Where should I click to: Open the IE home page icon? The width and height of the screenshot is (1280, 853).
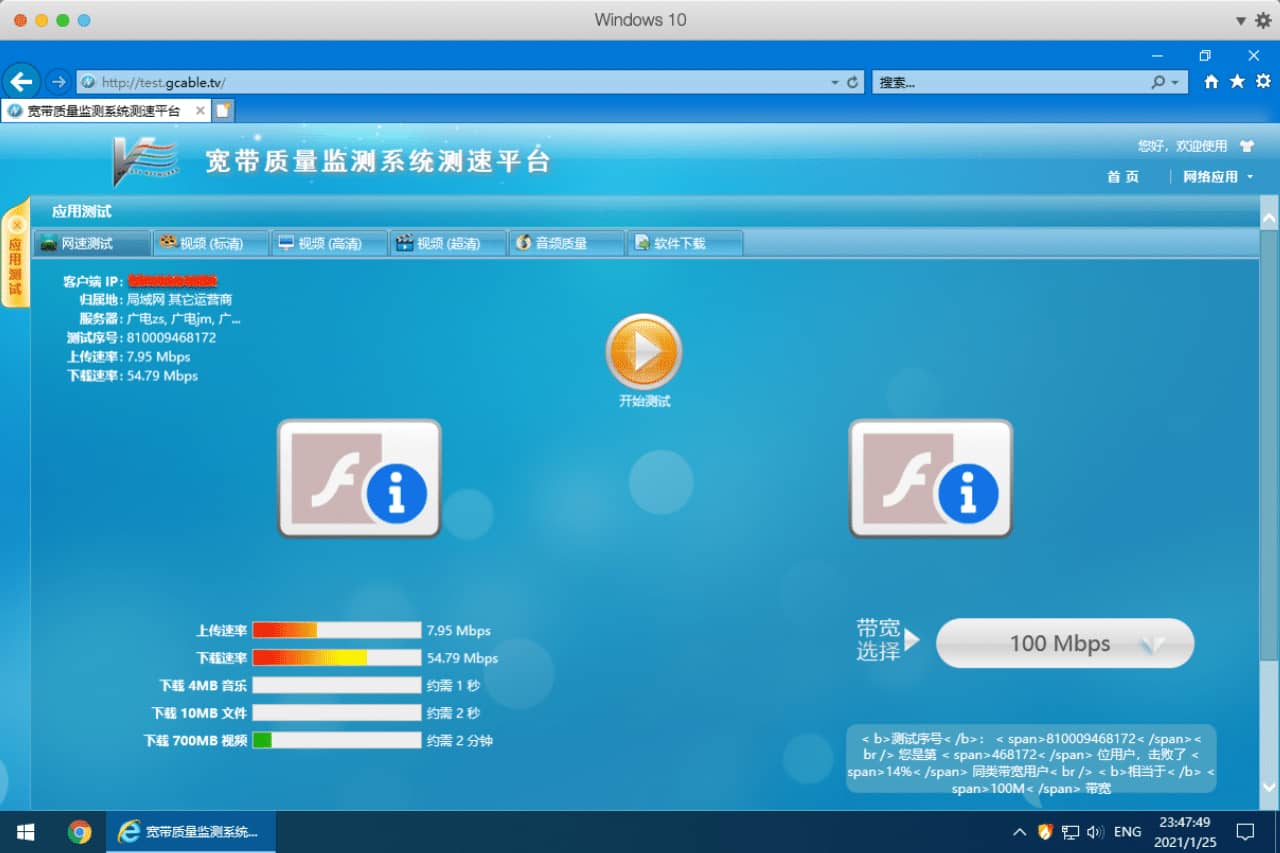[1211, 82]
